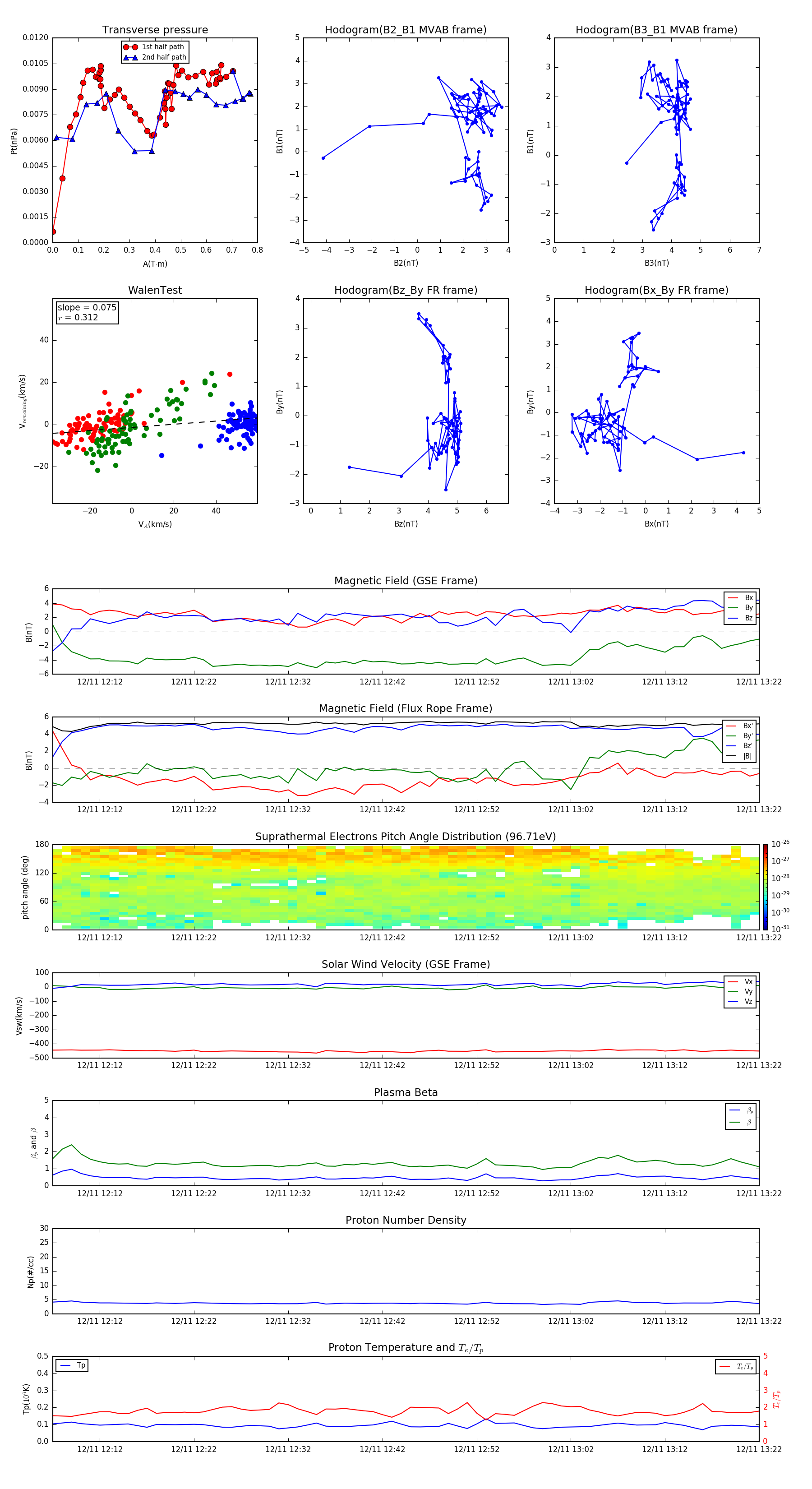
Task: Click 'Vx' in solar wind legend
Action: point(748,981)
